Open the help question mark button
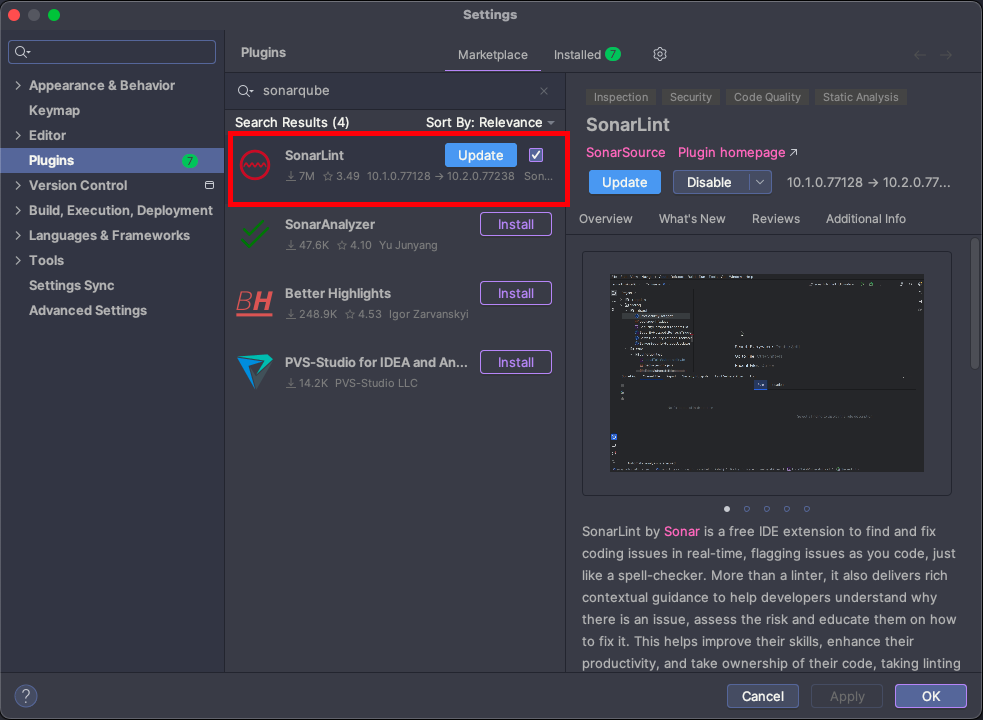Screen dimensions: 983x720 [x=26, y=696]
